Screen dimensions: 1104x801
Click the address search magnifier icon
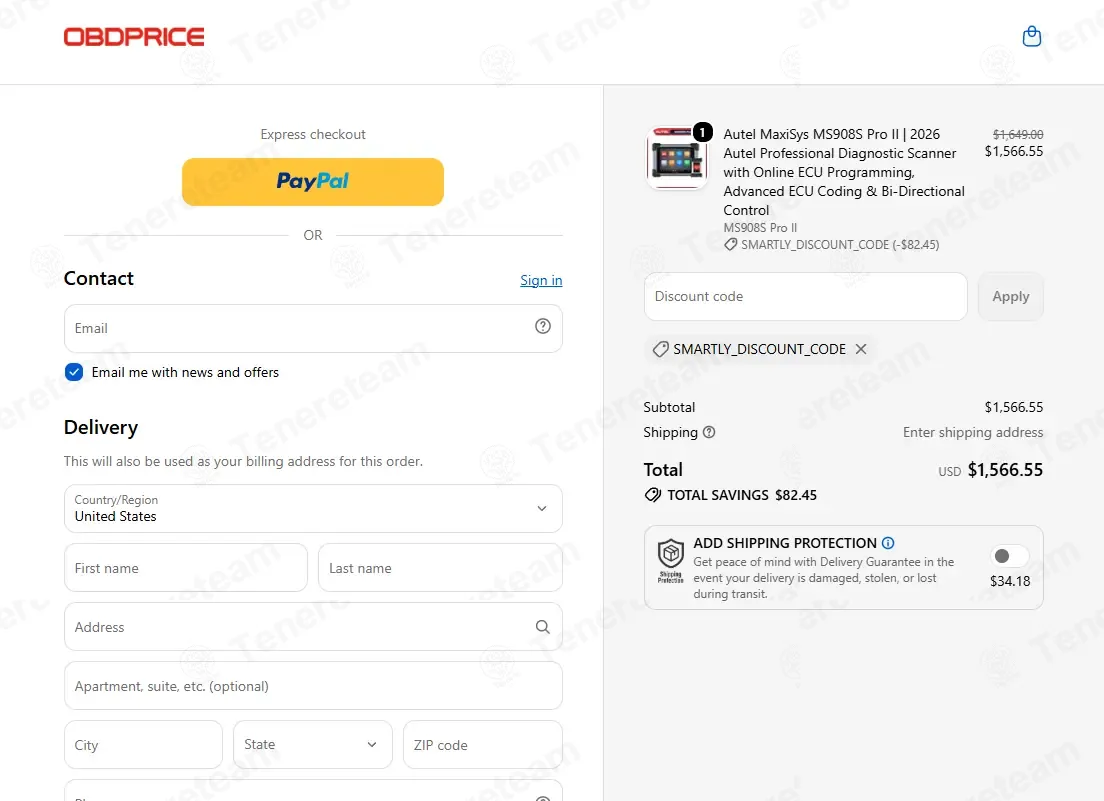pos(542,626)
